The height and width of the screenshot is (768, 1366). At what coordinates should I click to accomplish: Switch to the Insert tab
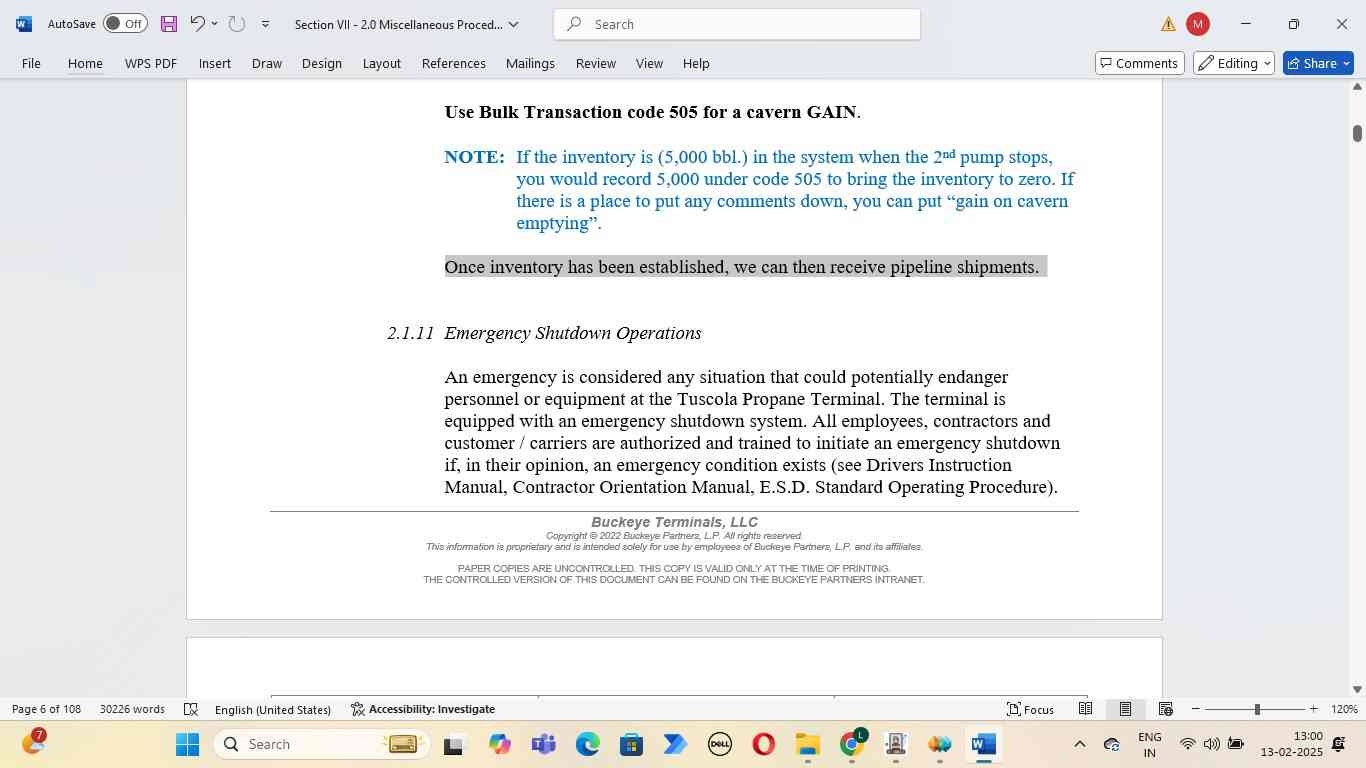pos(215,63)
